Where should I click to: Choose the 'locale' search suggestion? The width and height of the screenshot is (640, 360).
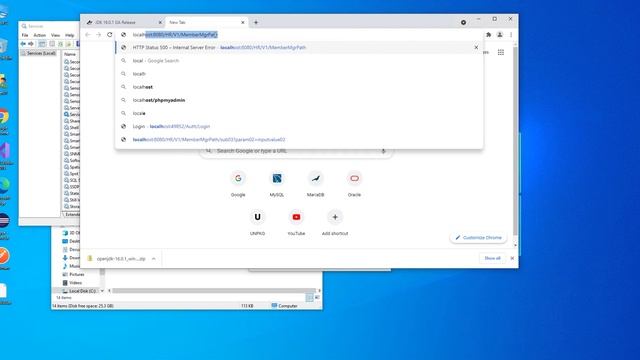click(299, 113)
